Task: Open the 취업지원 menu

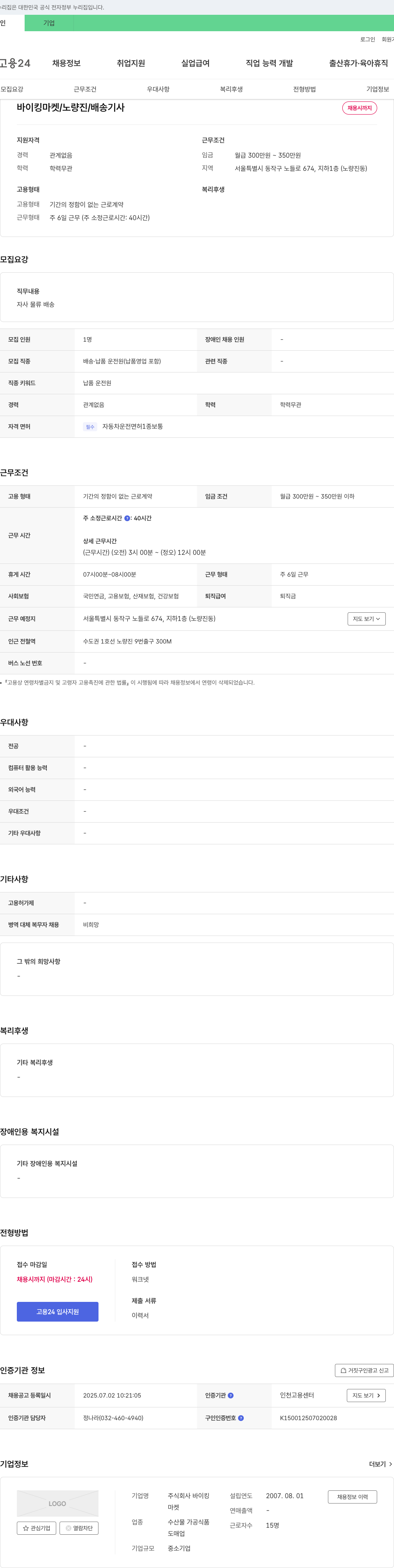Action: [x=131, y=63]
